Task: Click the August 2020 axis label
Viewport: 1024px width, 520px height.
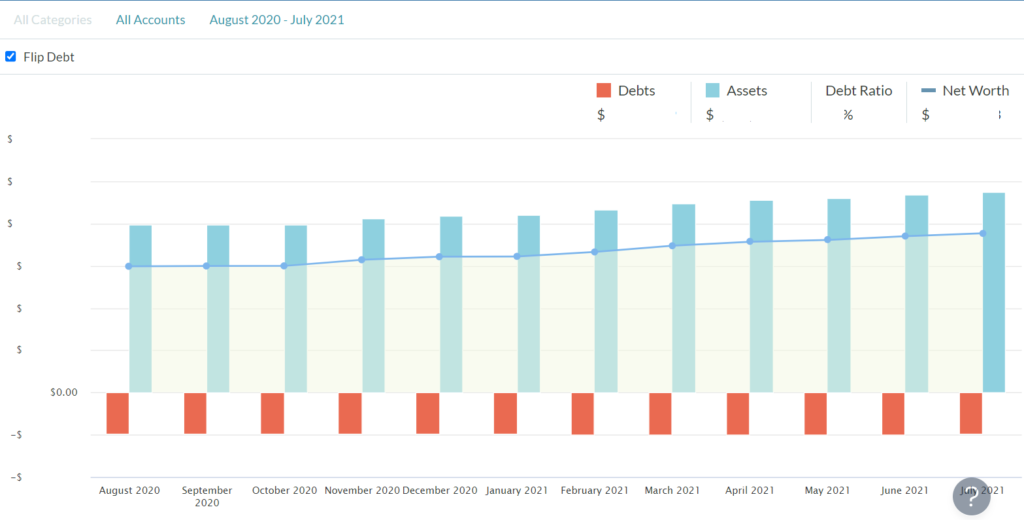Action: pyautogui.click(x=129, y=490)
